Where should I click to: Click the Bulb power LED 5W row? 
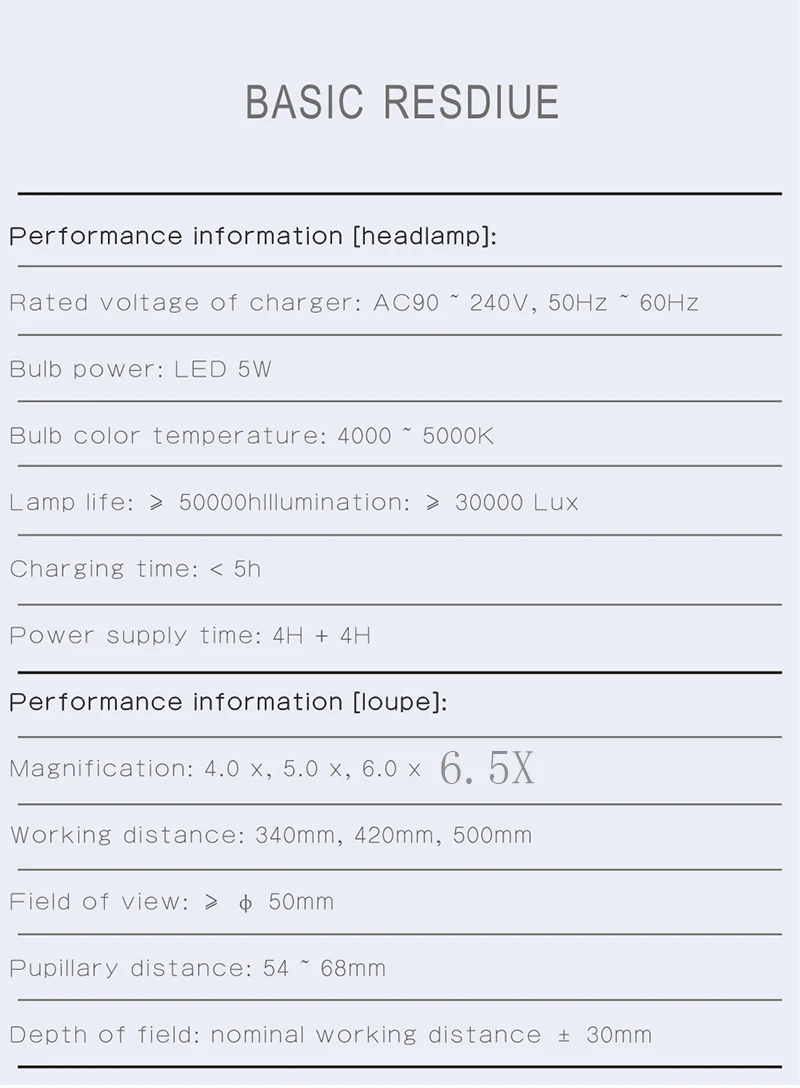[x=140, y=370]
